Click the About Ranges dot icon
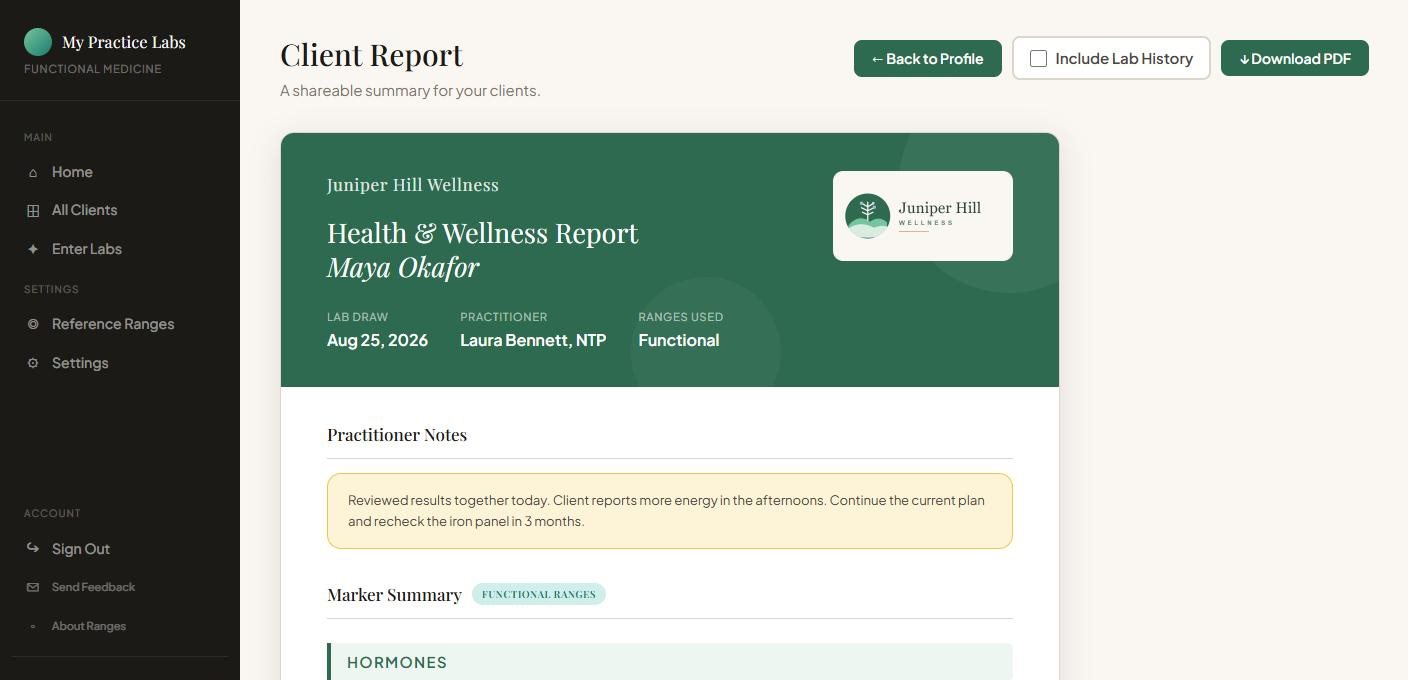 33,626
